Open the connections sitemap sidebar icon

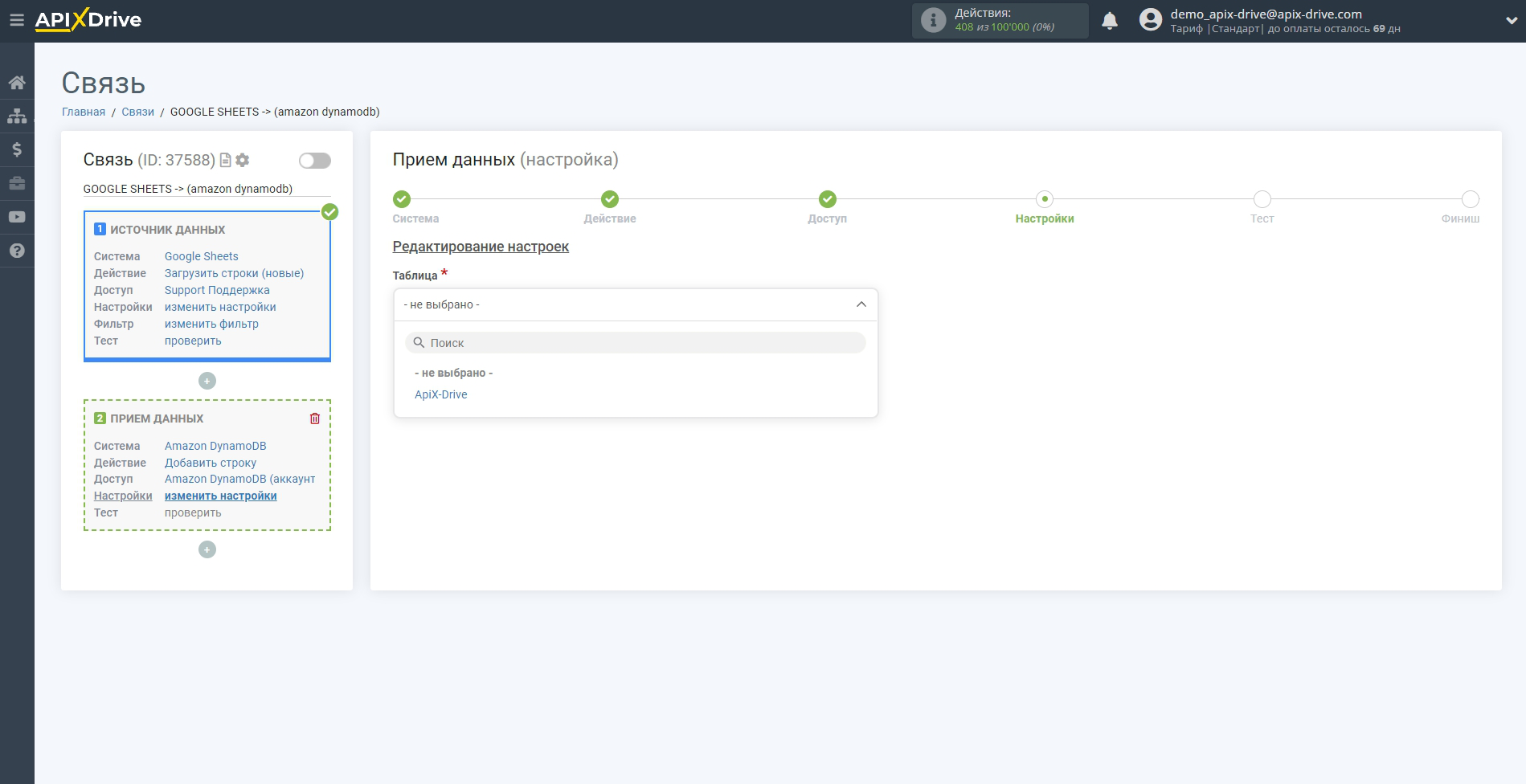tap(17, 116)
